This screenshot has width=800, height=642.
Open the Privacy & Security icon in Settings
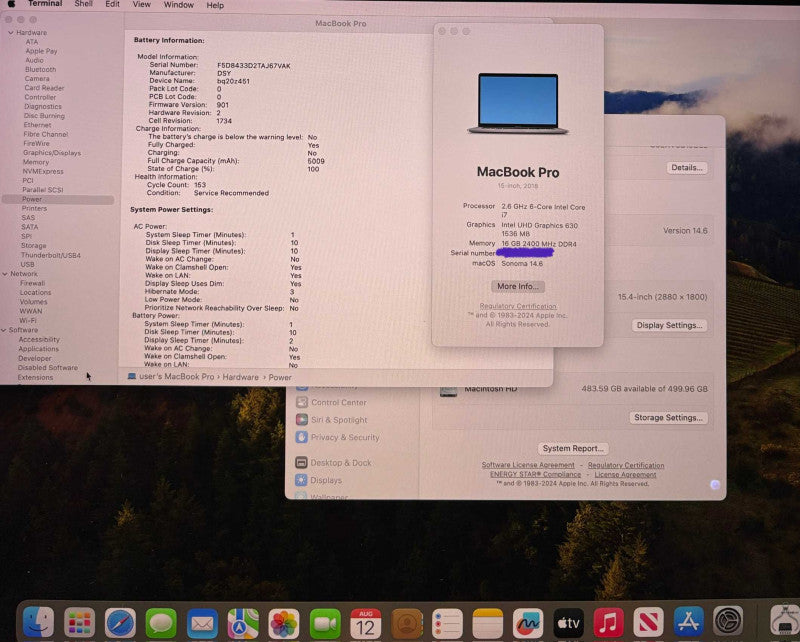click(302, 437)
